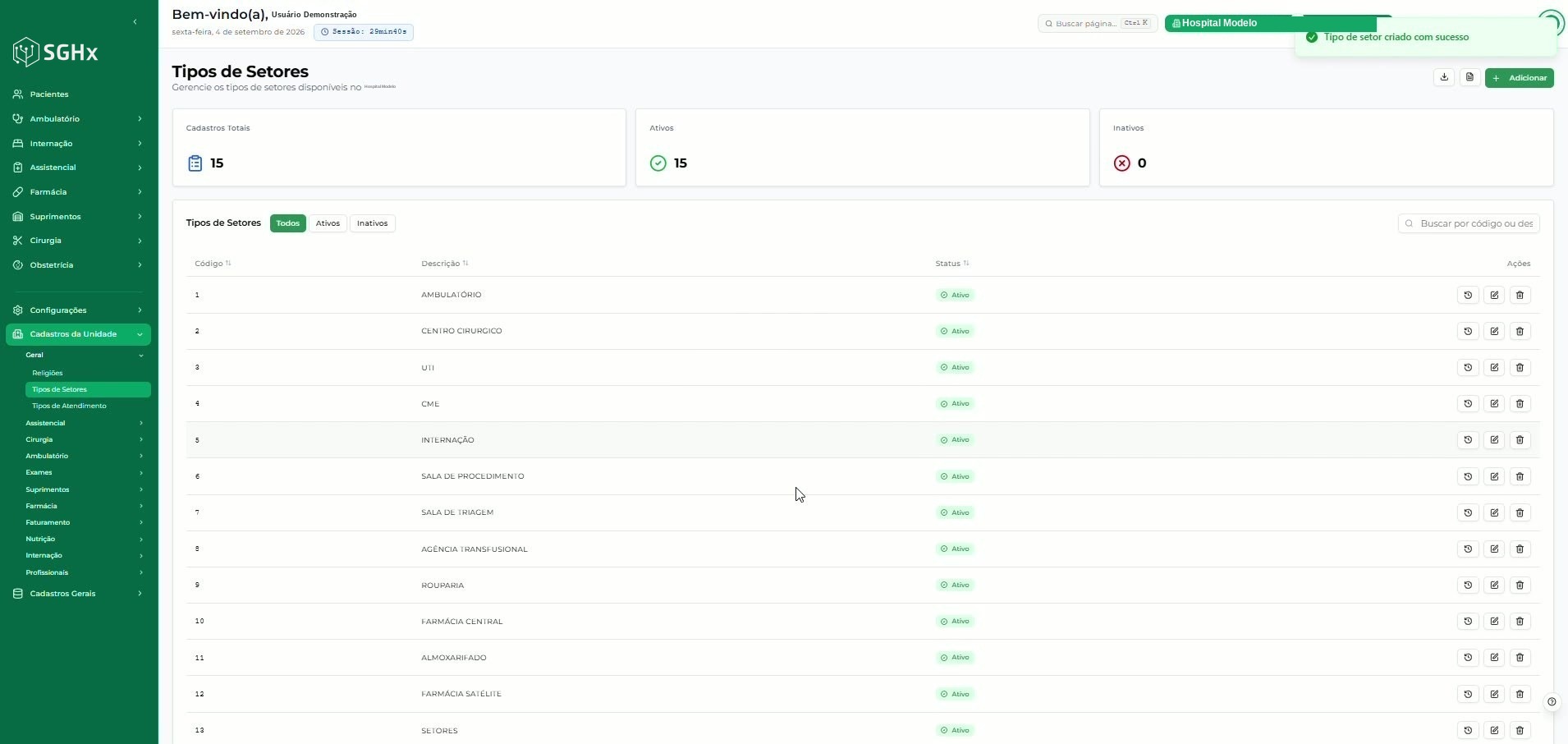1568x744 pixels.
Task: Edit the FARMÁCIA CENTRAL row
Action: (1494, 621)
